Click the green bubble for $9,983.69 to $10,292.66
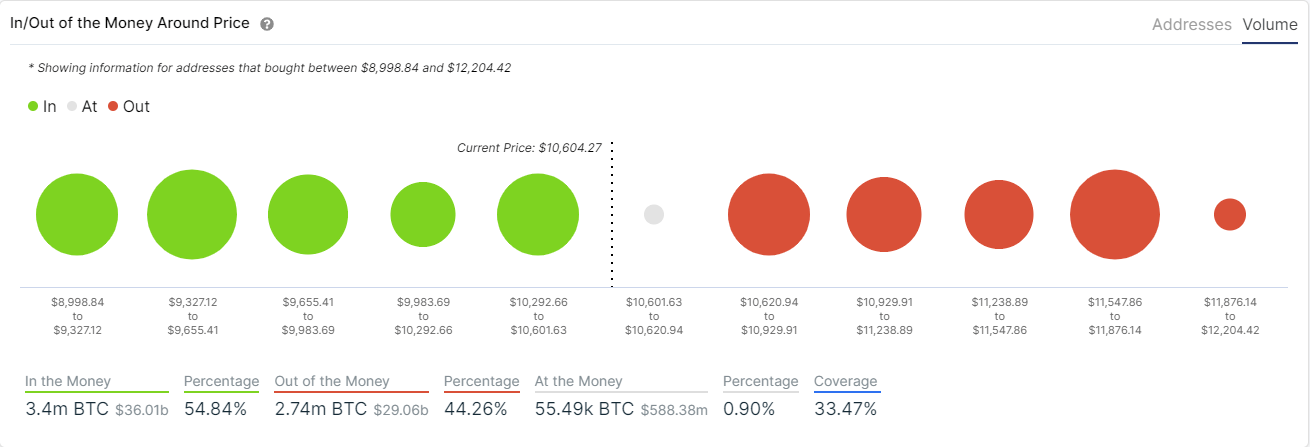The image size is (1310, 447). (423, 215)
